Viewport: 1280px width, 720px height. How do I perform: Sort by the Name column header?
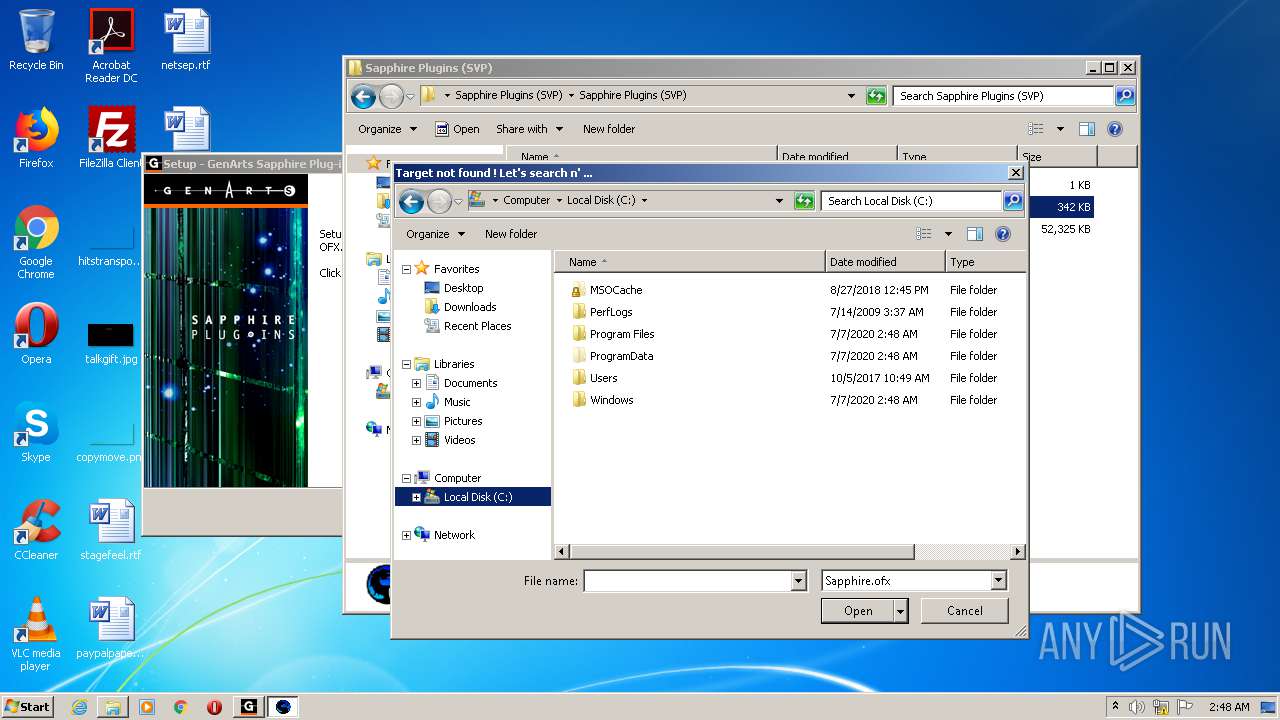point(690,262)
